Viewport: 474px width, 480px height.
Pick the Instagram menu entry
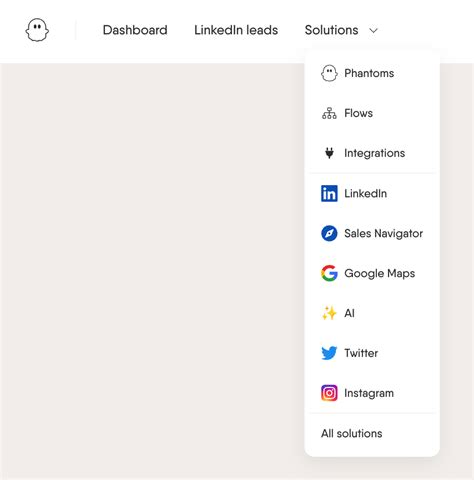click(x=372, y=393)
